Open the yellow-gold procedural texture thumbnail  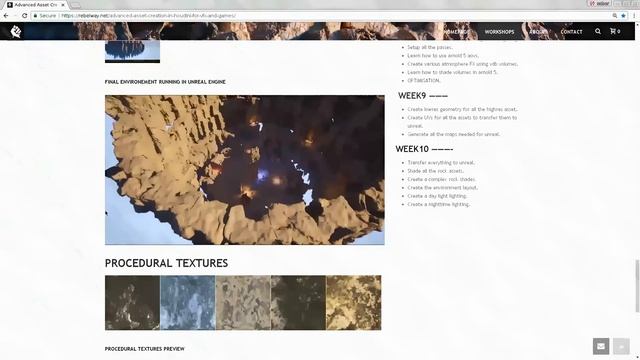tap(353, 302)
